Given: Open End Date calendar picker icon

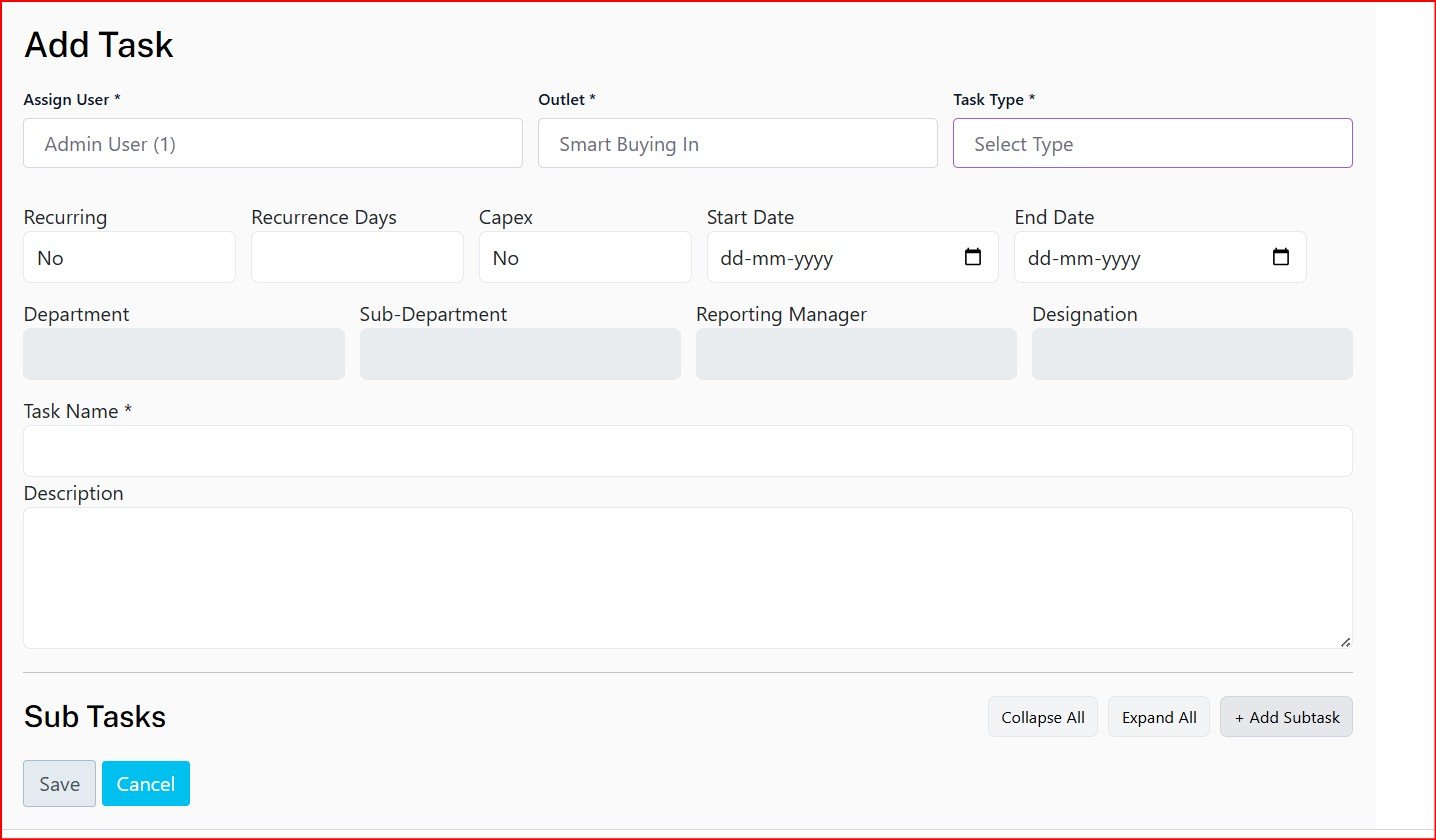Looking at the screenshot, I should pyautogui.click(x=1280, y=258).
